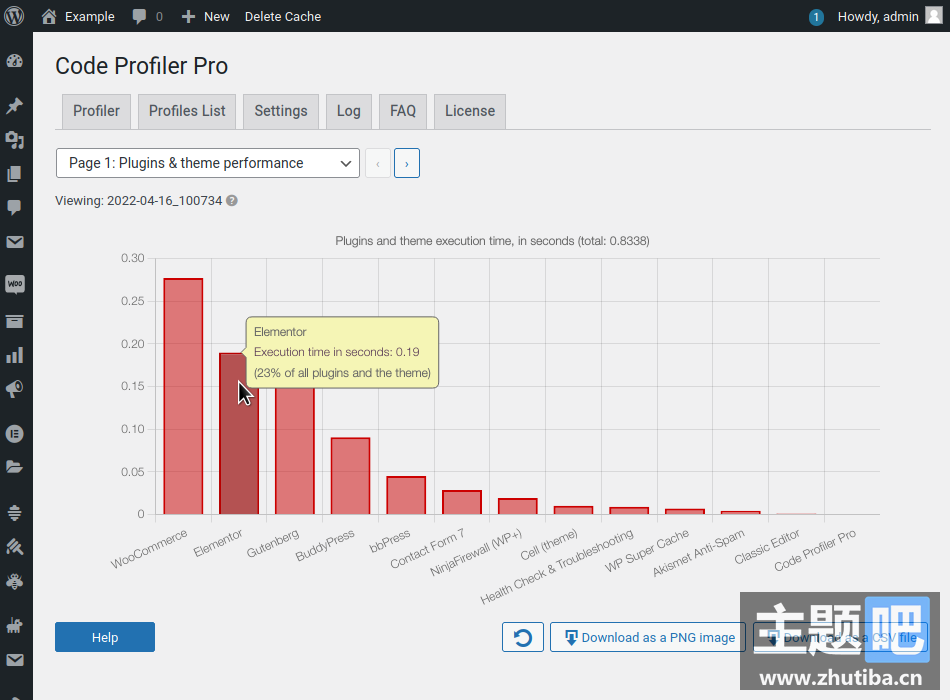Open the Dashboard from the sidebar
The width and height of the screenshot is (950, 700).
[x=15, y=61]
